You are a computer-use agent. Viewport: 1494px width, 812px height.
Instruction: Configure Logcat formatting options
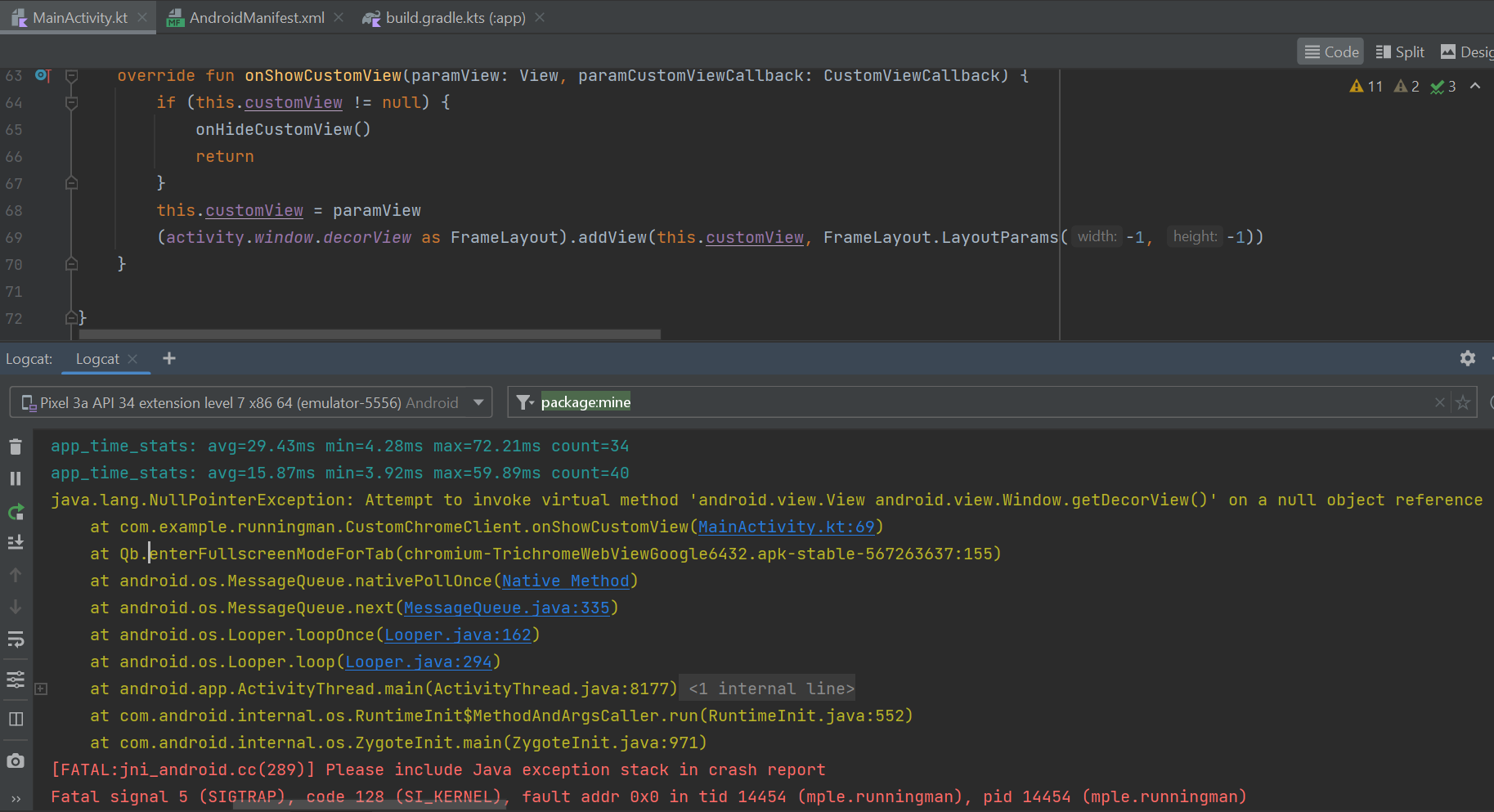pyautogui.click(x=16, y=680)
